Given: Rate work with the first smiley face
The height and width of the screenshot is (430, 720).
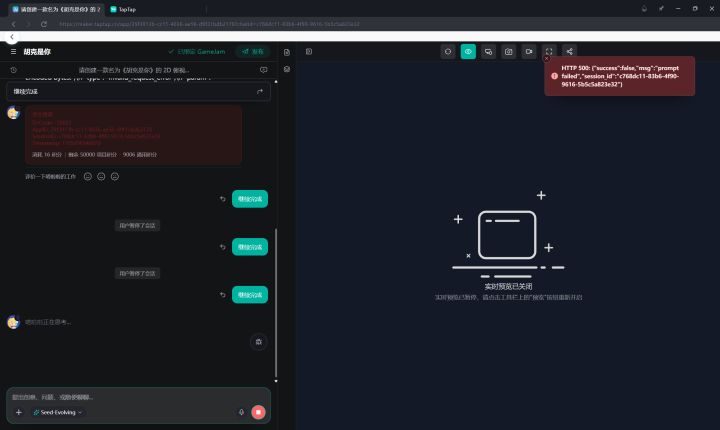Looking at the screenshot, I should (x=88, y=176).
